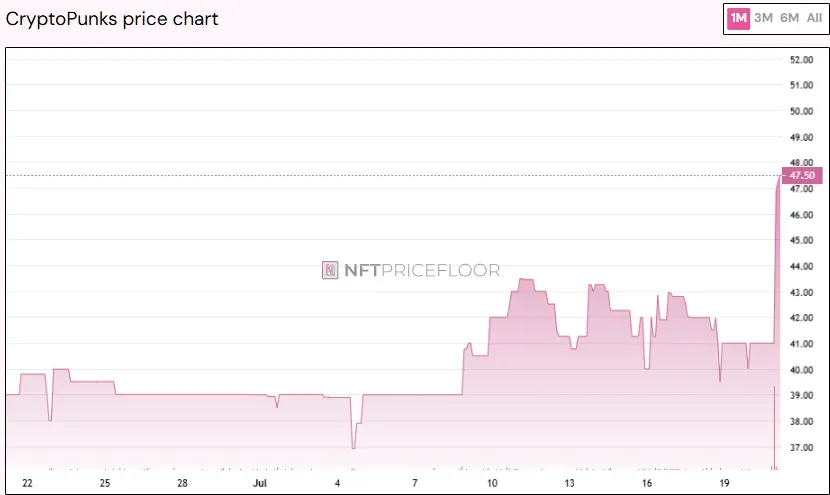Show the All time range
The width and height of the screenshot is (830, 495).
[814, 19]
